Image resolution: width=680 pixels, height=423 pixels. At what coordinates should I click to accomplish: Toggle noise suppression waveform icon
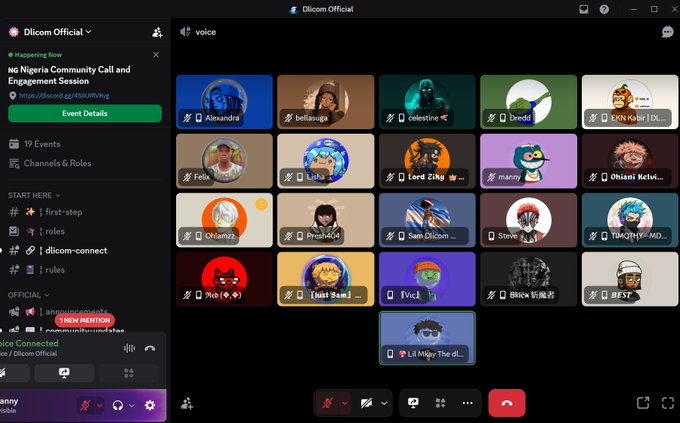129,348
